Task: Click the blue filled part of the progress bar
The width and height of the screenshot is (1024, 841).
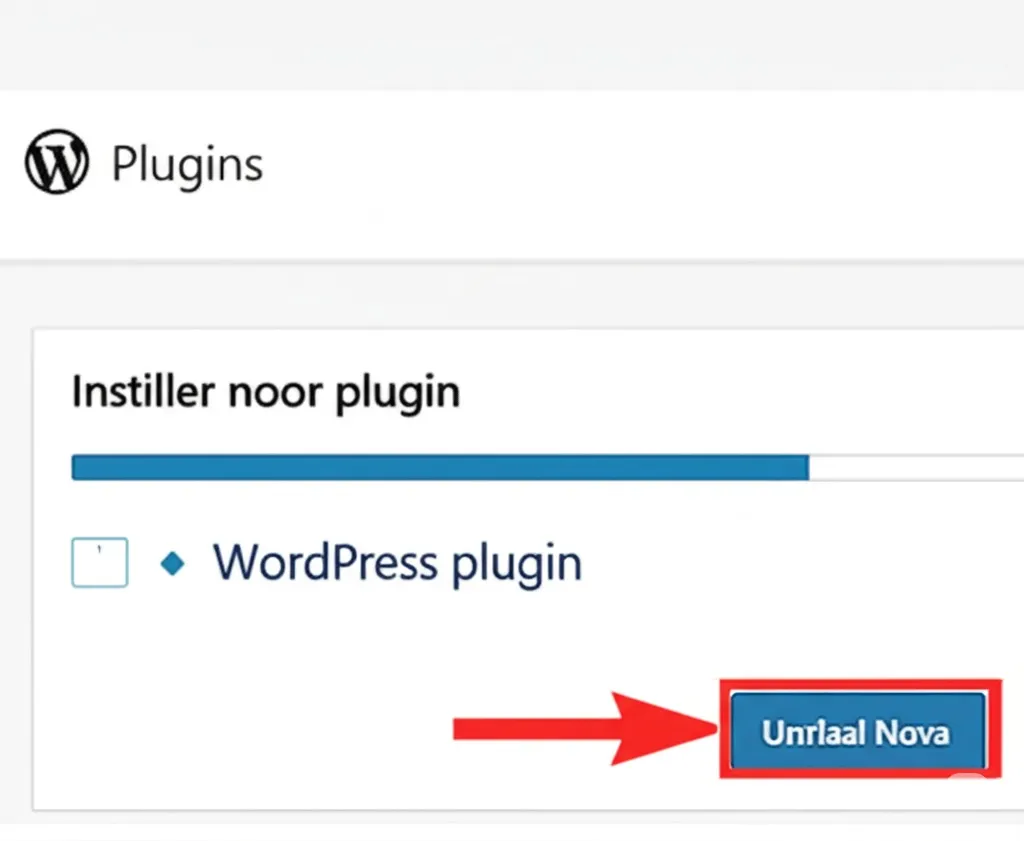Action: (x=440, y=467)
